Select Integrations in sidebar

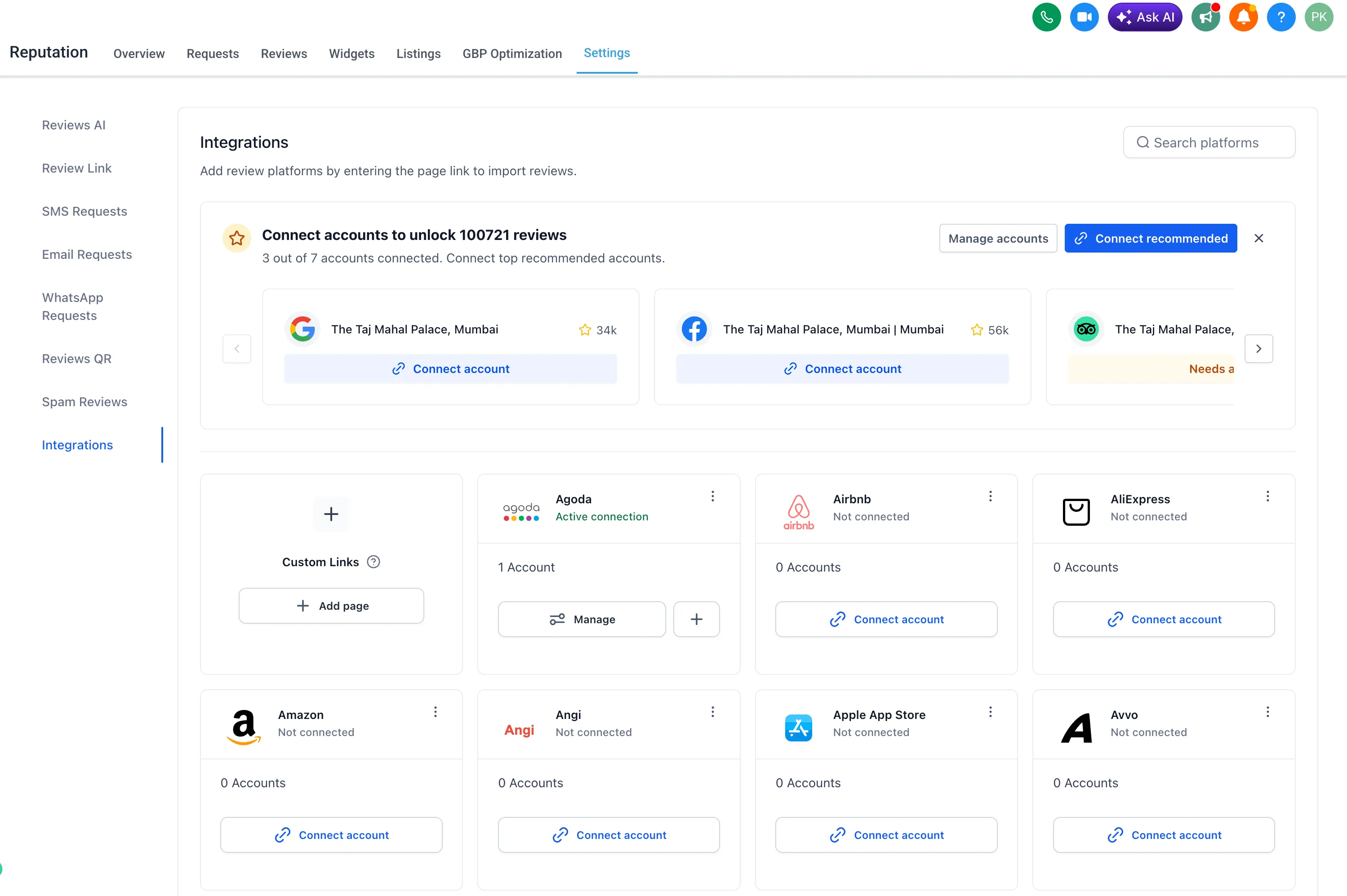[77, 444]
